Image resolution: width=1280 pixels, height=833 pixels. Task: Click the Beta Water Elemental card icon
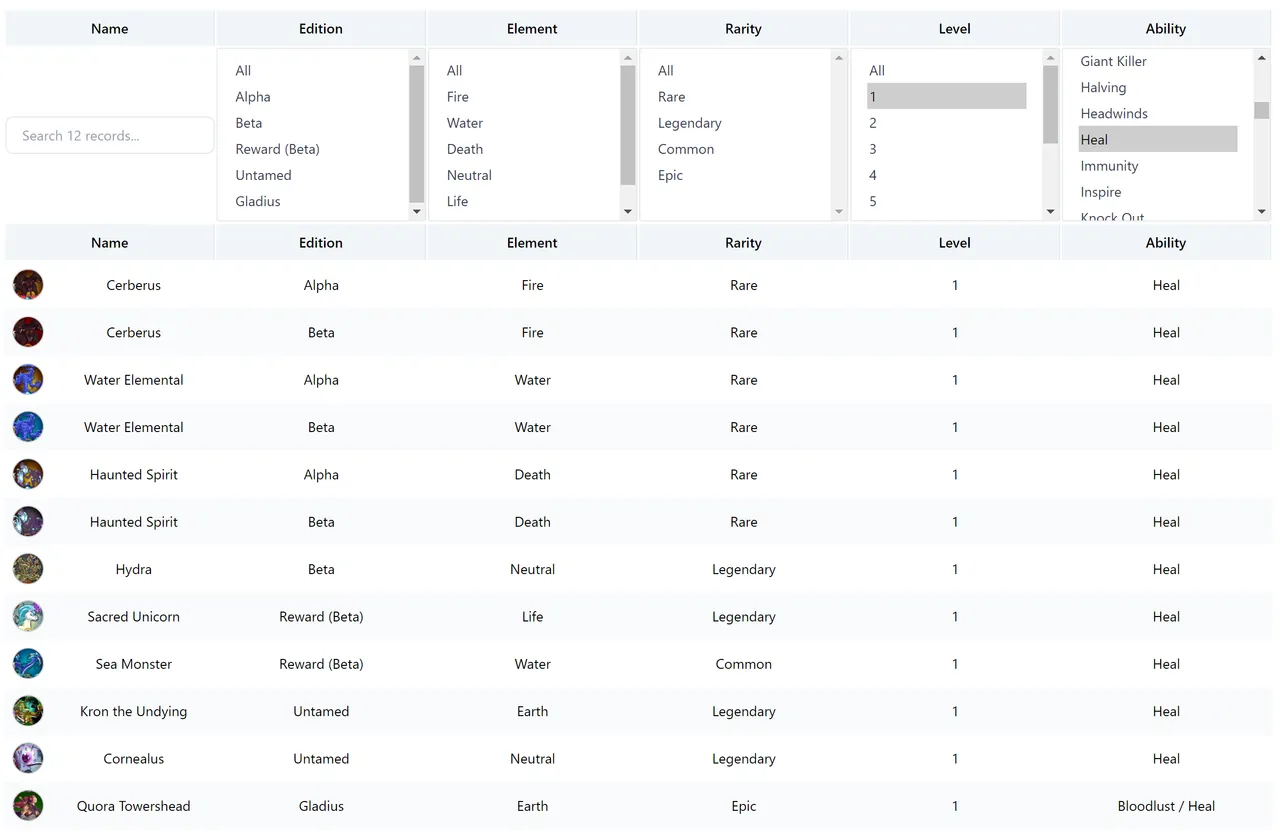(28, 427)
